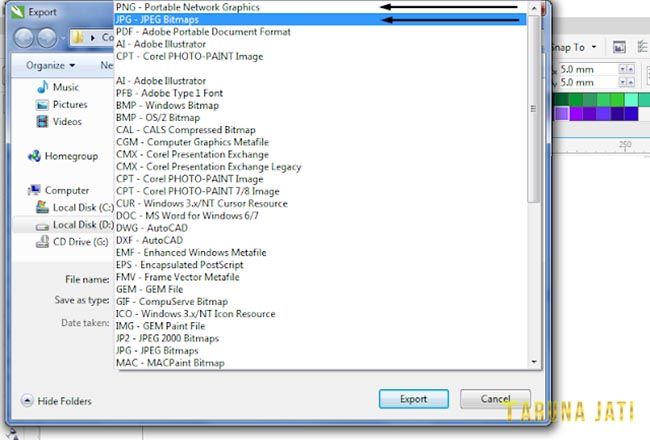
Task: Select DWG - AutoCAD format
Action: pyautogui.click(x=320, y=228)
